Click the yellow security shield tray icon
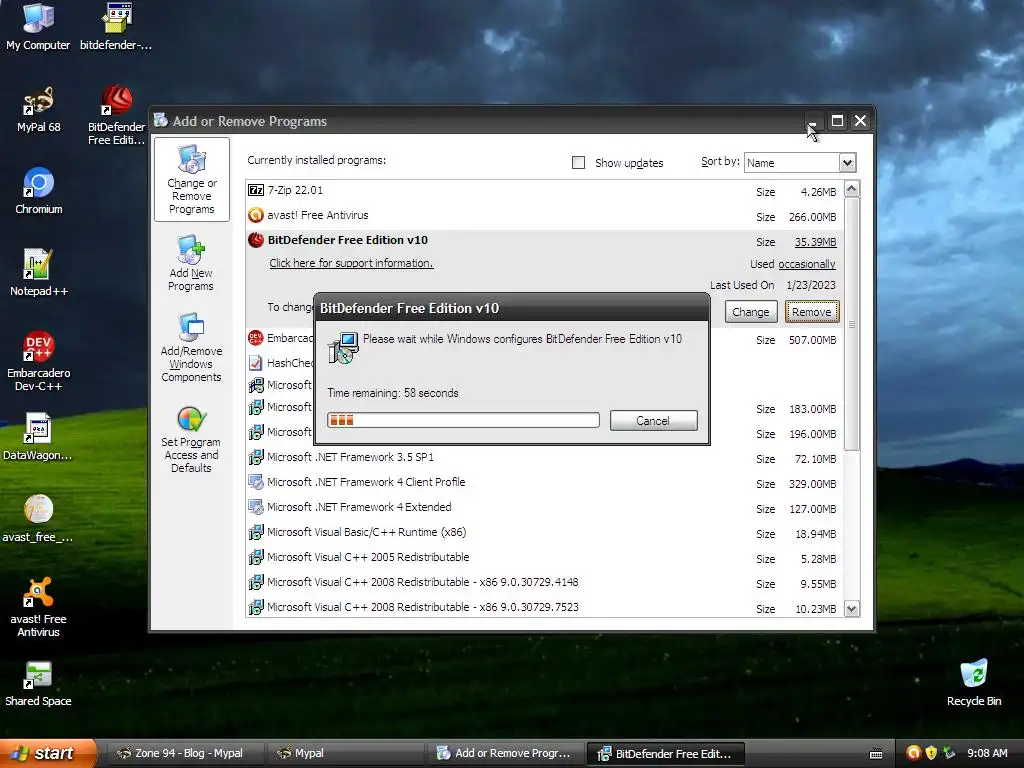The width and height of the screenshot is (1024, 768). tap(931, 753)
